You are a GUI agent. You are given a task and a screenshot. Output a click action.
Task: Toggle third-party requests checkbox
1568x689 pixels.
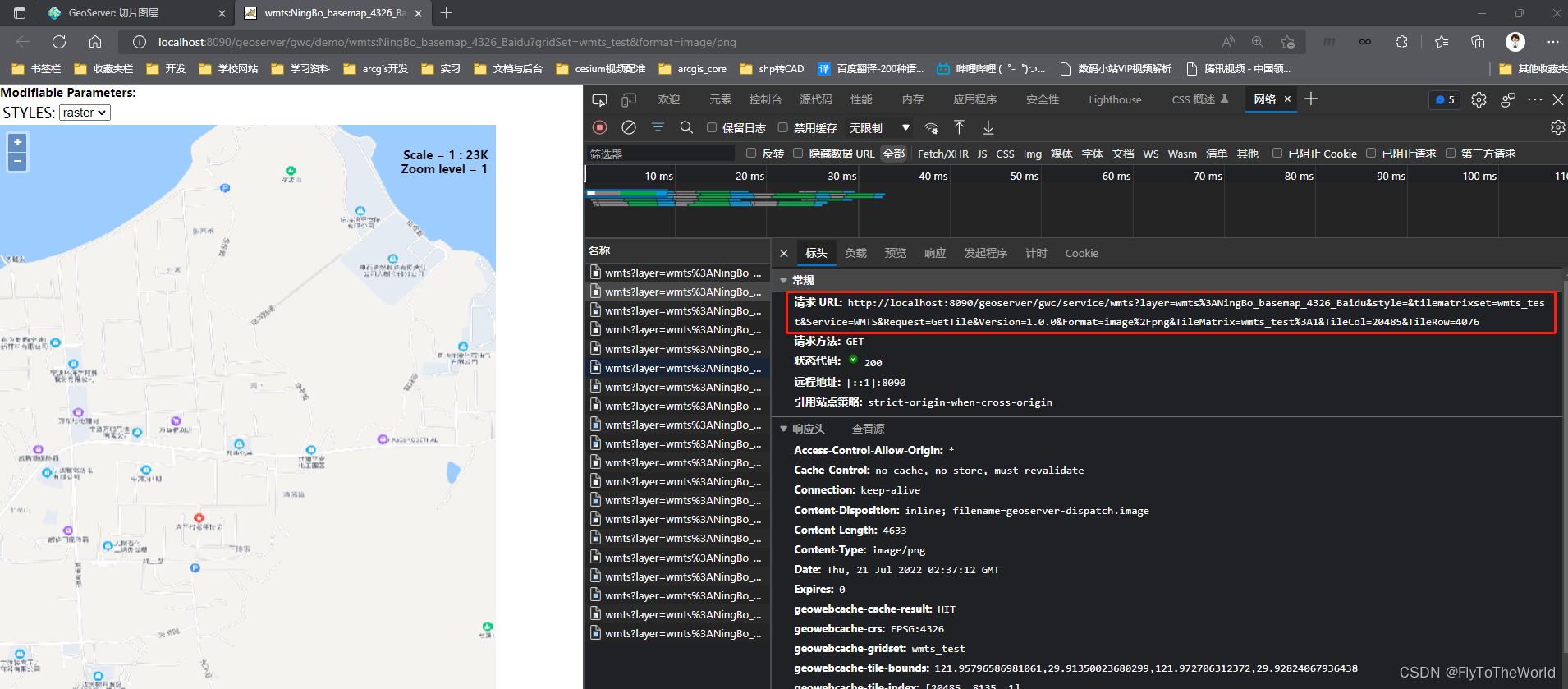coord(1450,153)
